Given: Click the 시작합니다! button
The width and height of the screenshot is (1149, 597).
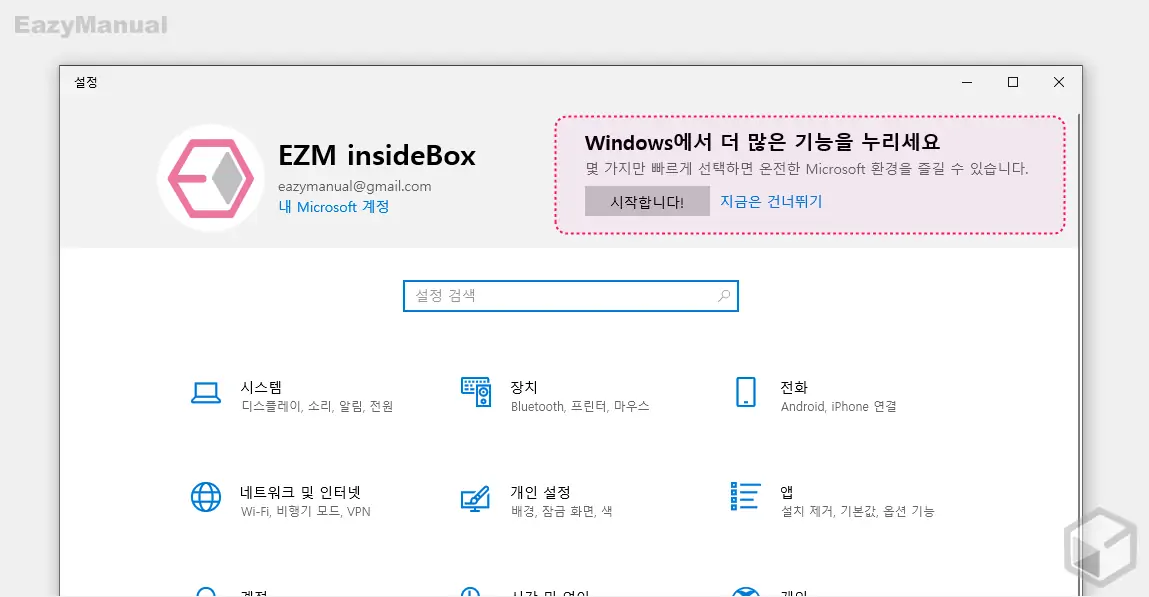Looking at the screenshot, I should coord(647,201).
